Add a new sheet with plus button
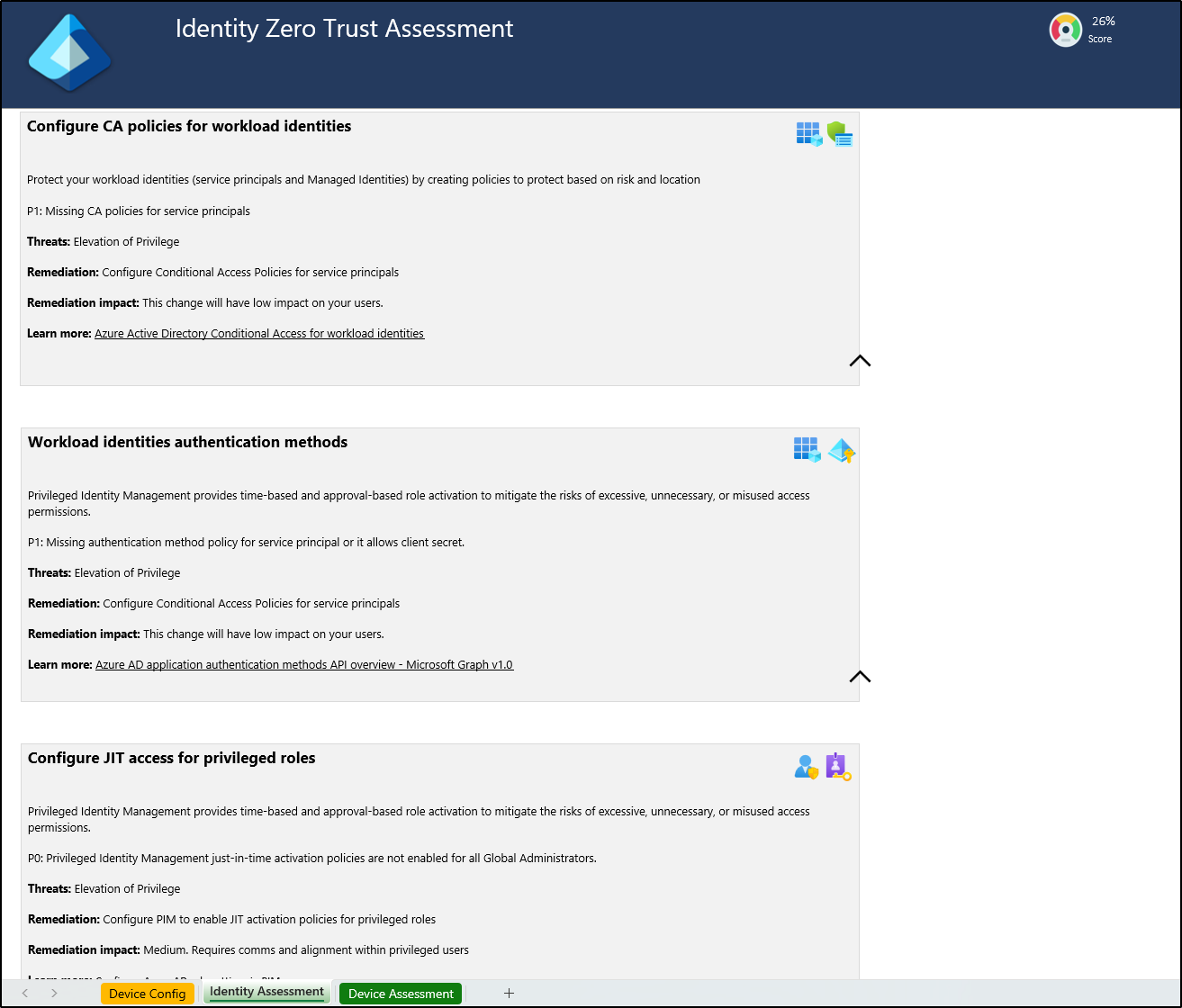 (509, 993)
